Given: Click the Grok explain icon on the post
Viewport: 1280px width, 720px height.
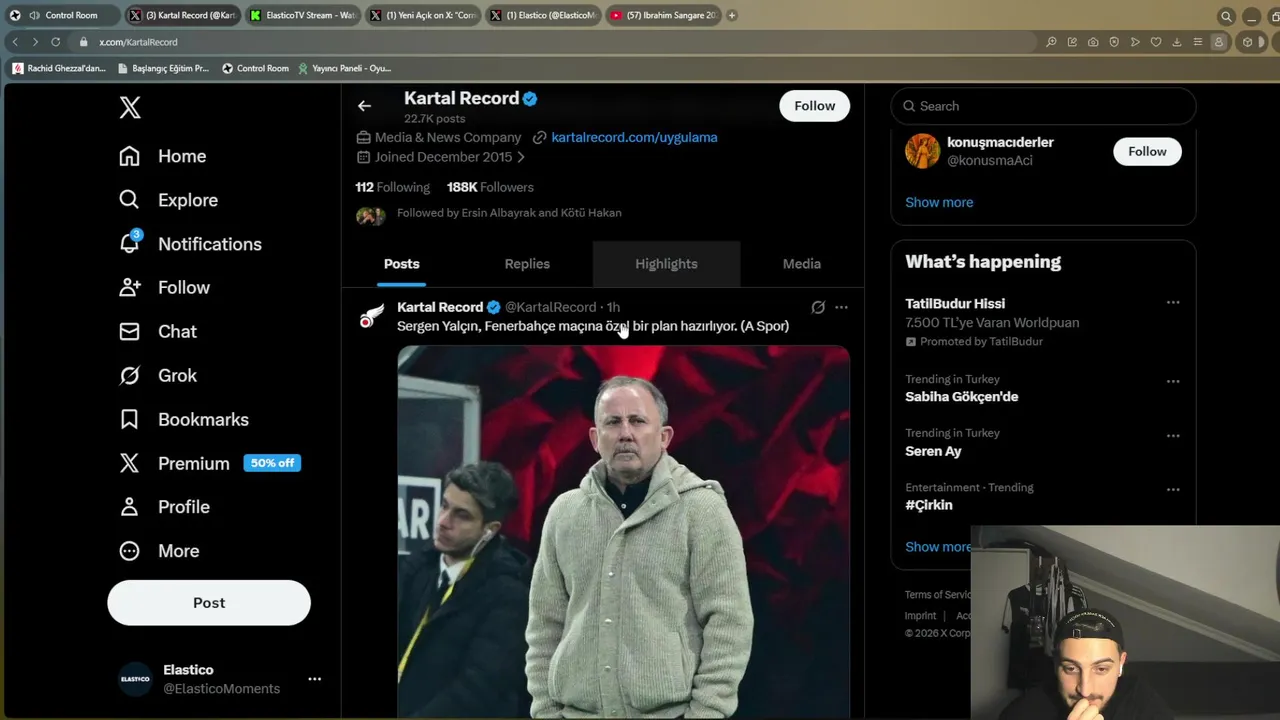Looking at the screenshot, I should pos(818,307).
